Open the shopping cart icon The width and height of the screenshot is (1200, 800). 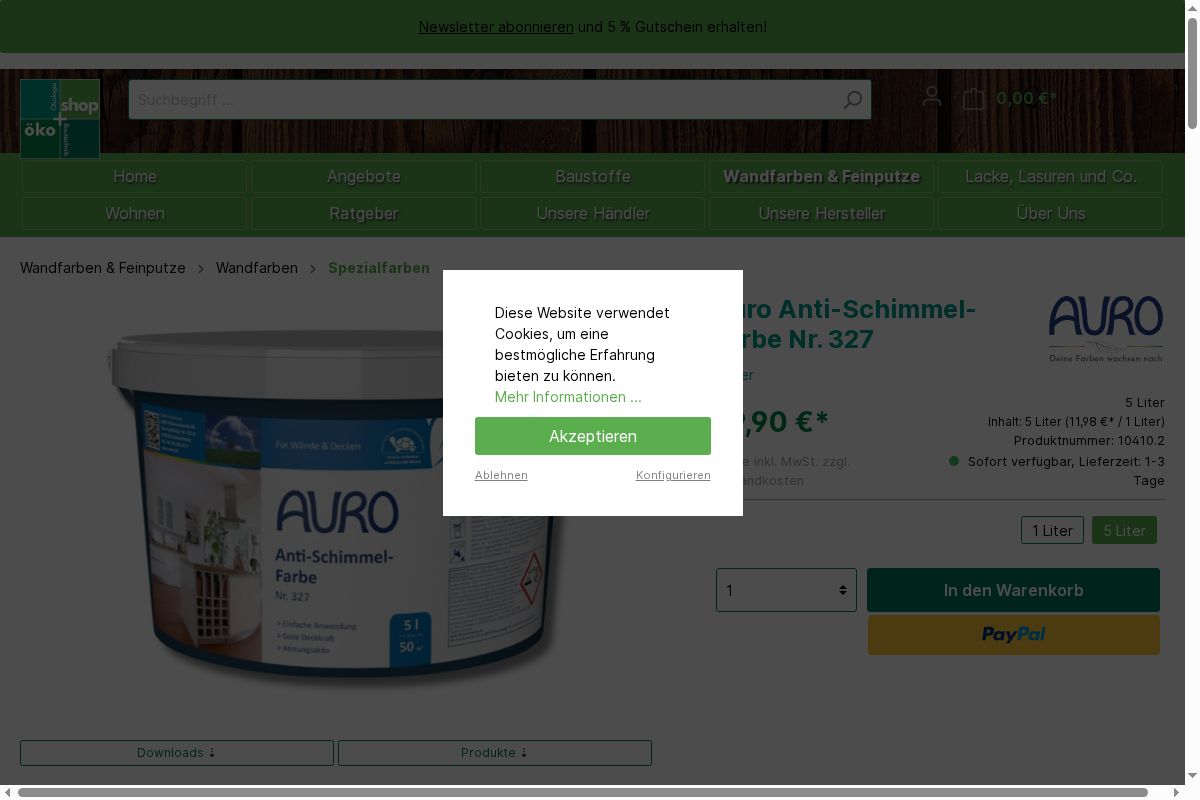974,98
